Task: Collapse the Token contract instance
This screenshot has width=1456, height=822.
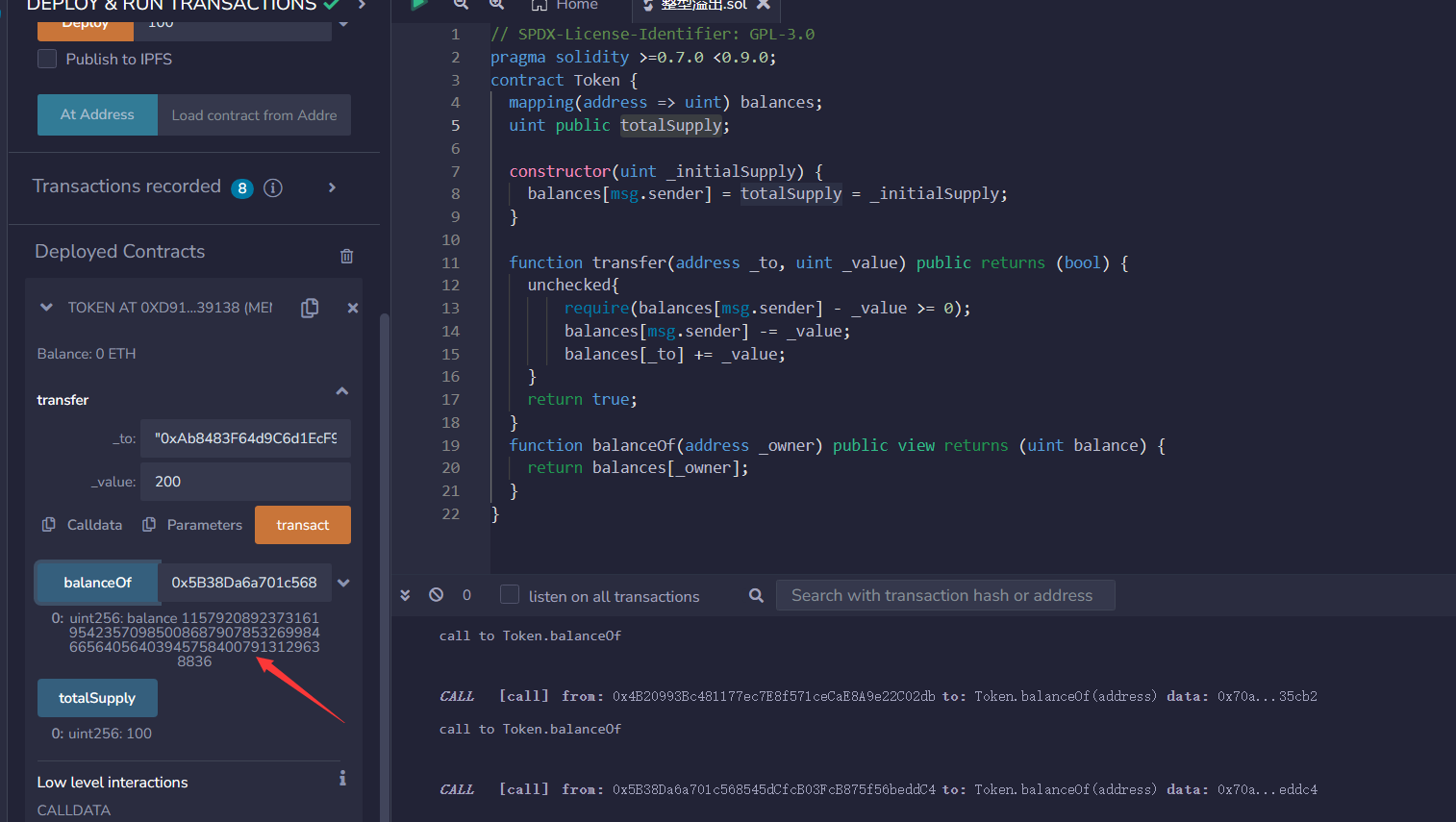Action: click(46, 308)
